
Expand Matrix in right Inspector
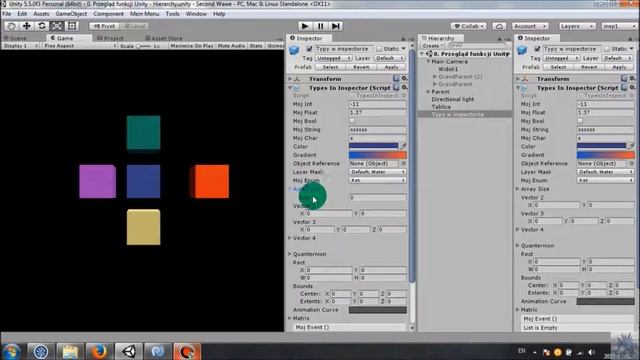pyautogui.click(x=518, y=309)
